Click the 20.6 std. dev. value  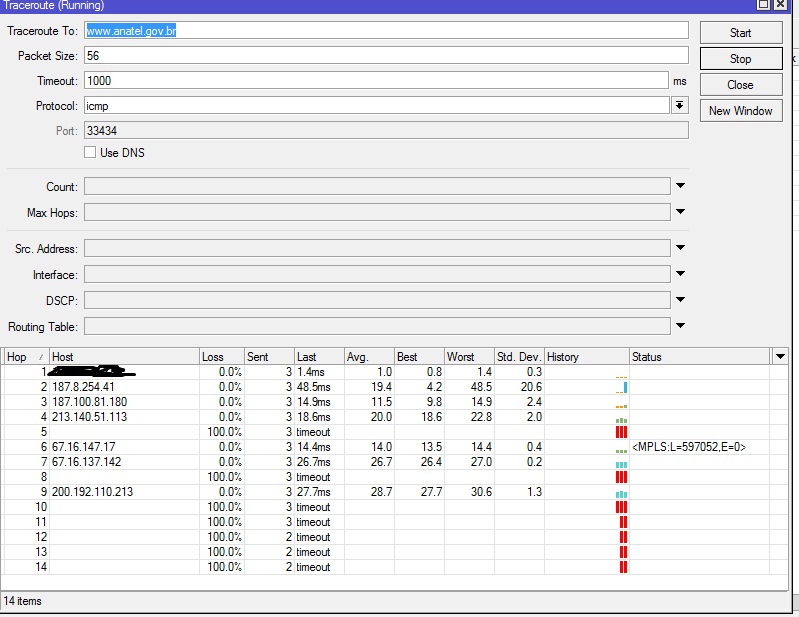[x=531, y=387]
